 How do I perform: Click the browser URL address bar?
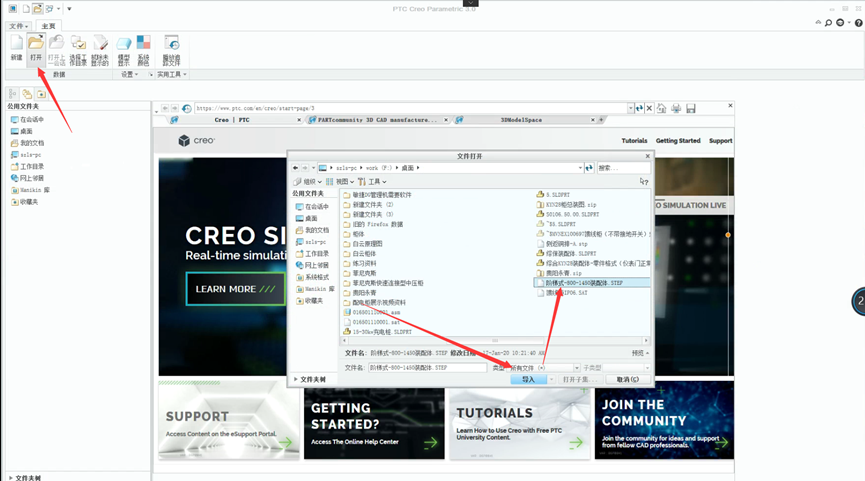[x=411, y=108]
